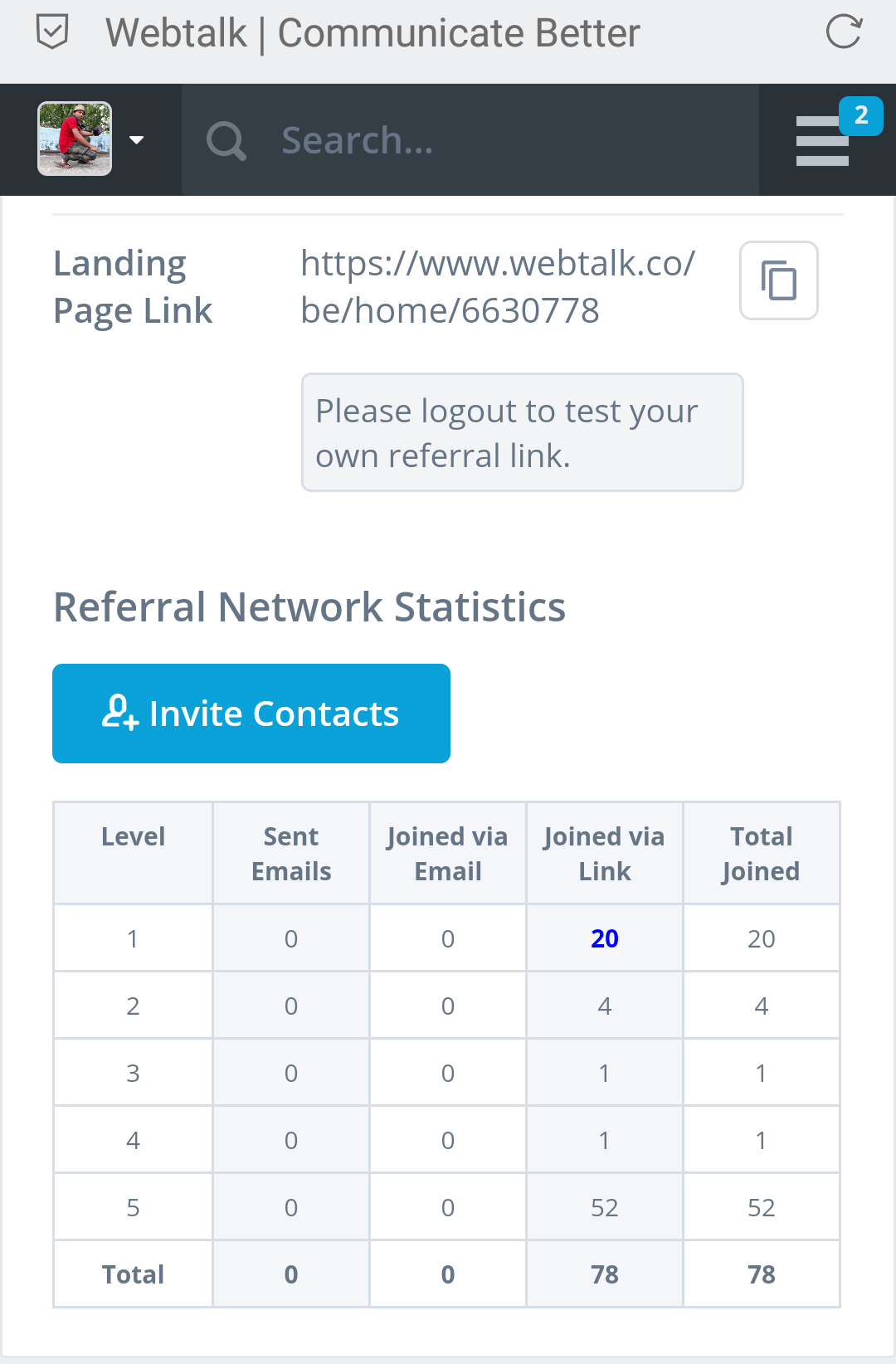Image resolution: width=896 pixels, height=1364 pixels.
Task: Tap the search magnifier icon
Action: 226,140
